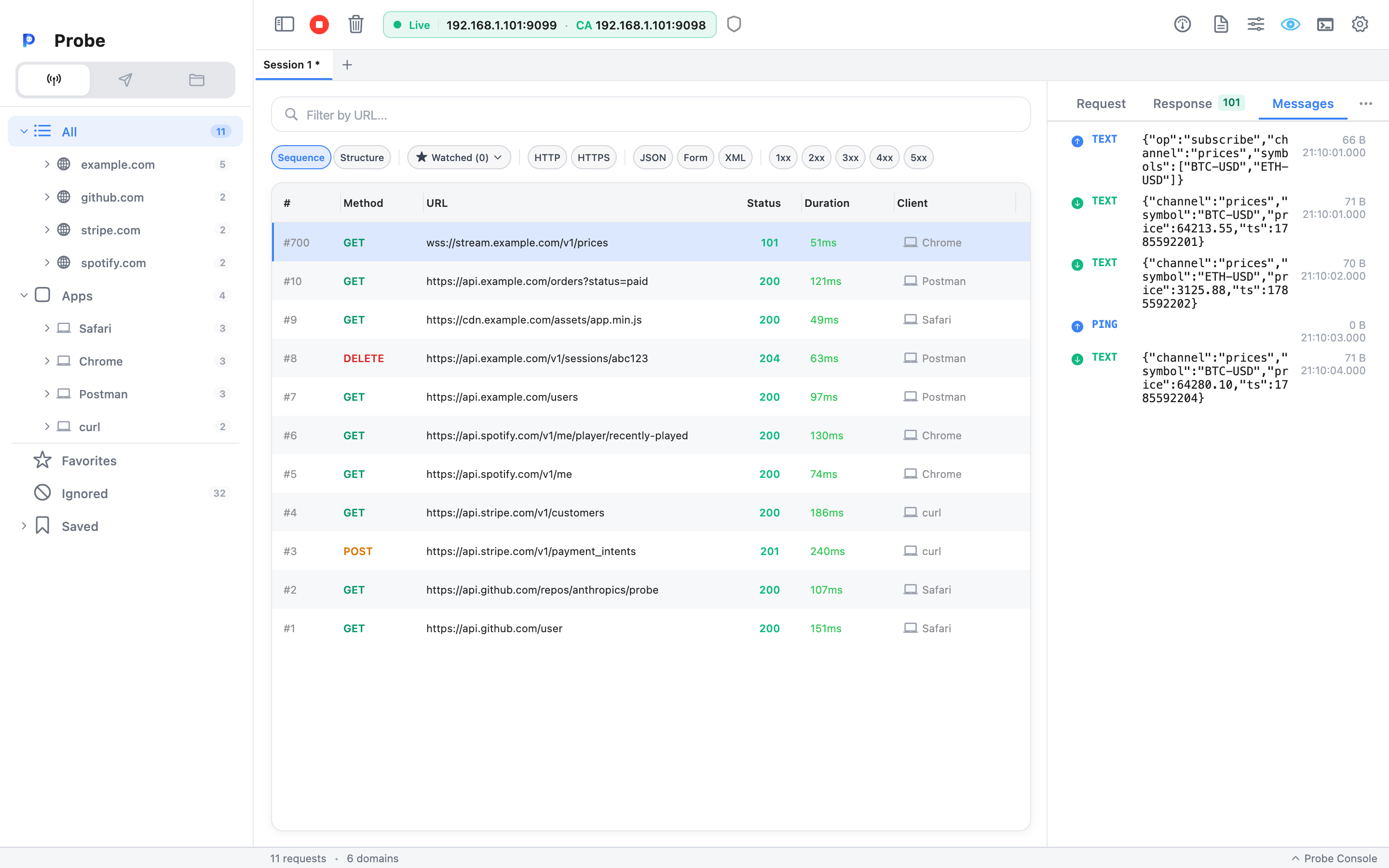Expand the example.com domain chevron

tap(47, 164)
